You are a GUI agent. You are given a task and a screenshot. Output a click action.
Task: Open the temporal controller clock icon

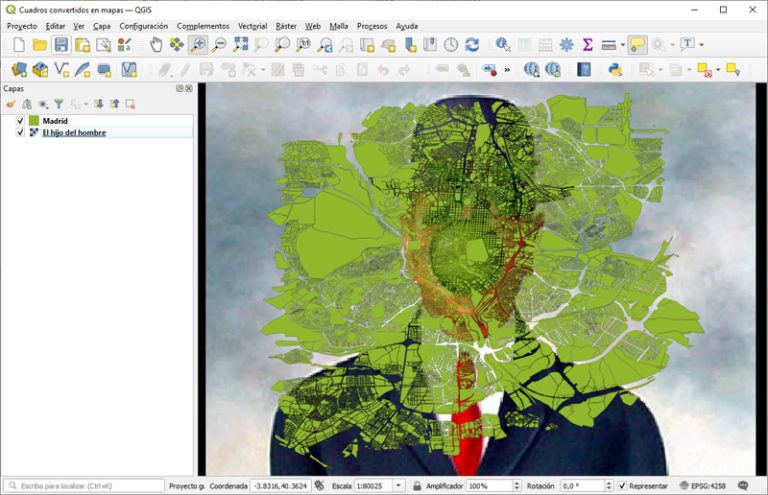tap(451, 45)
